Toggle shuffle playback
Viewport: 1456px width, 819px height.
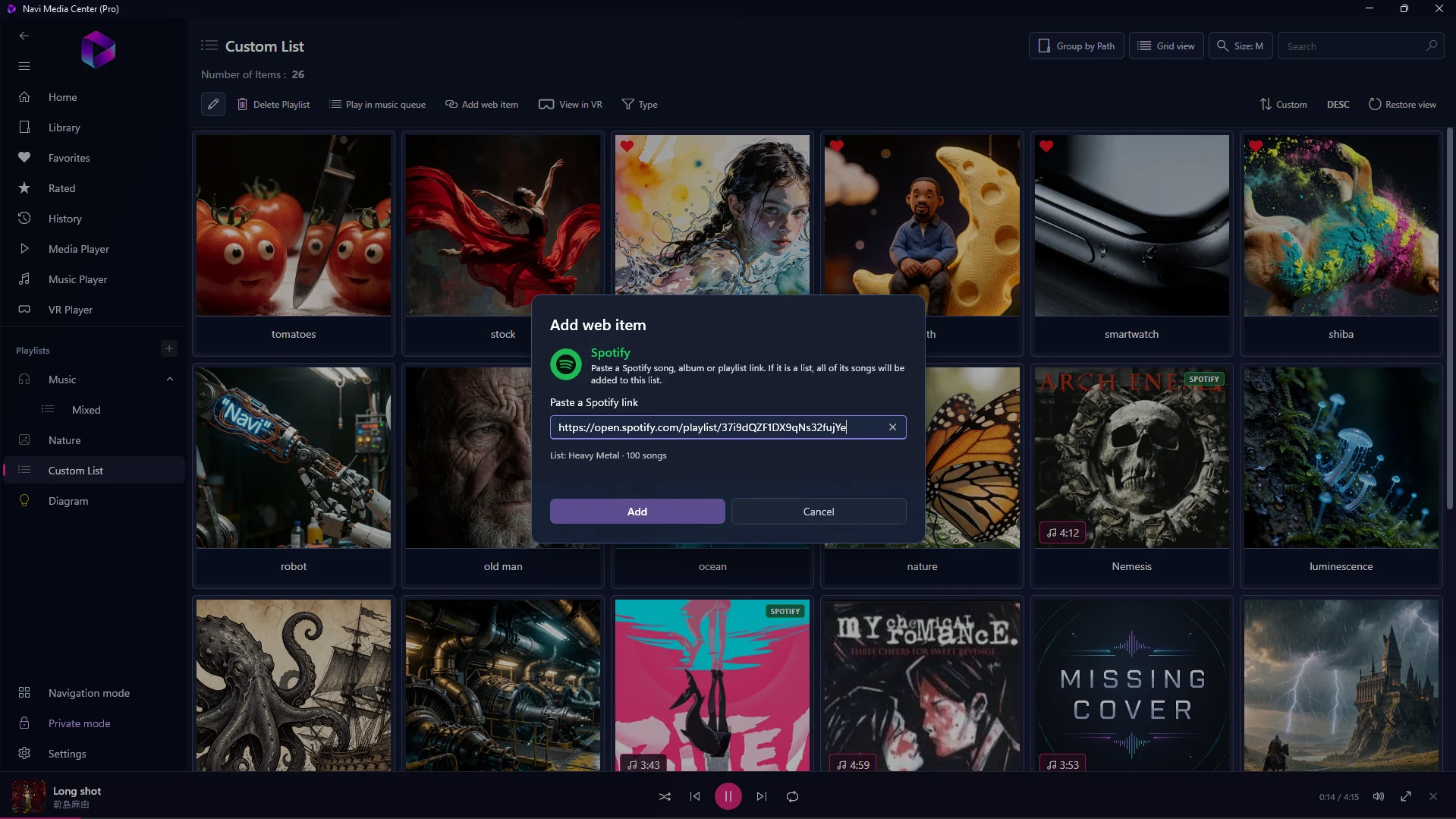point(665,796)
